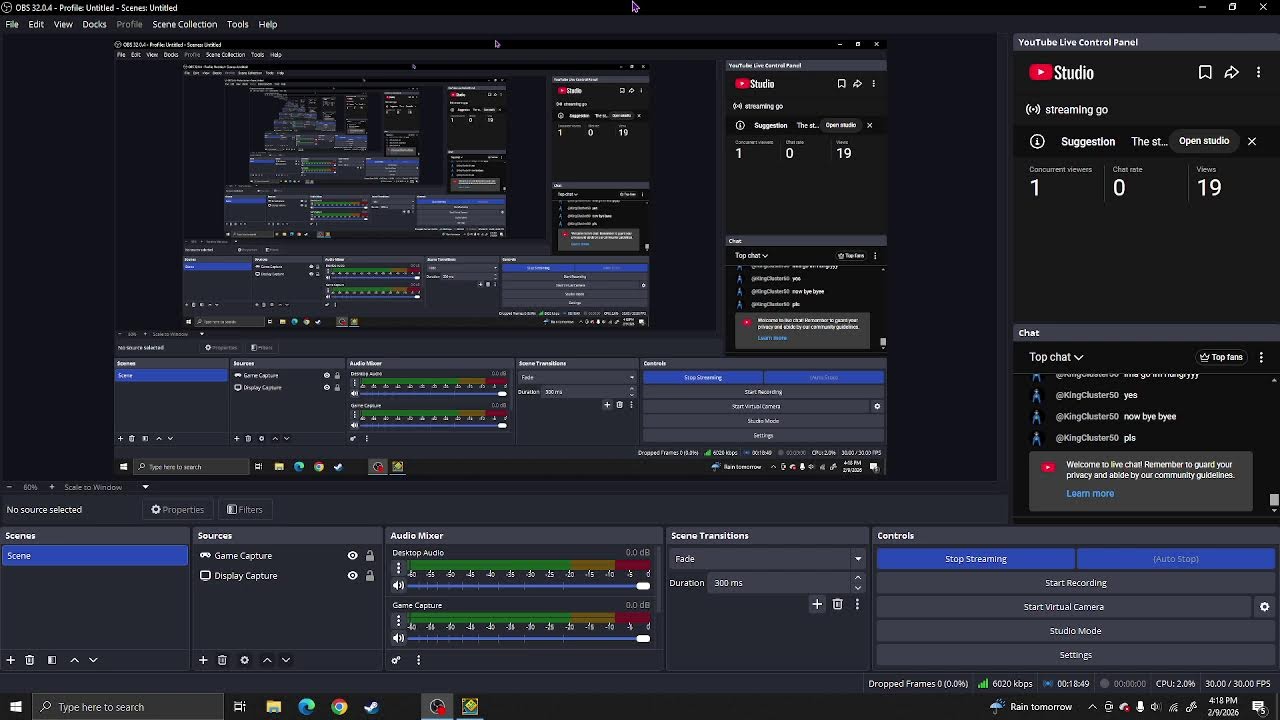
Task: Open the Help menu
Action: (x=268, y=24)
